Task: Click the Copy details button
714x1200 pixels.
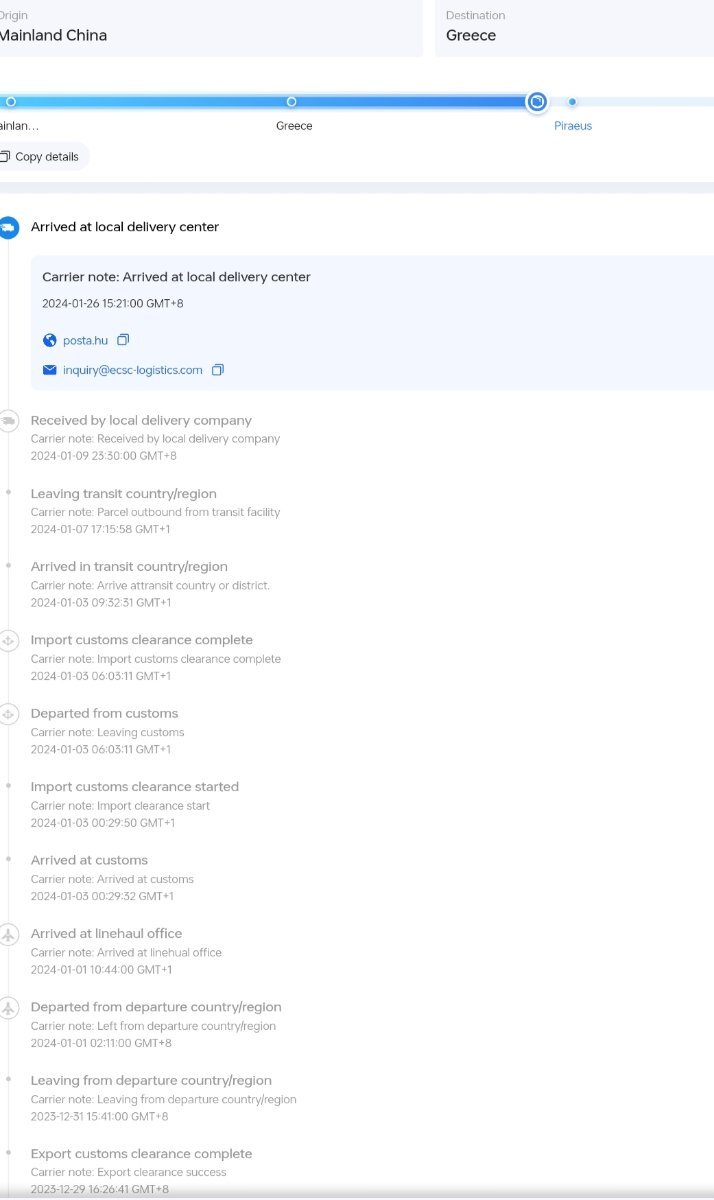Action: (40, 157)
